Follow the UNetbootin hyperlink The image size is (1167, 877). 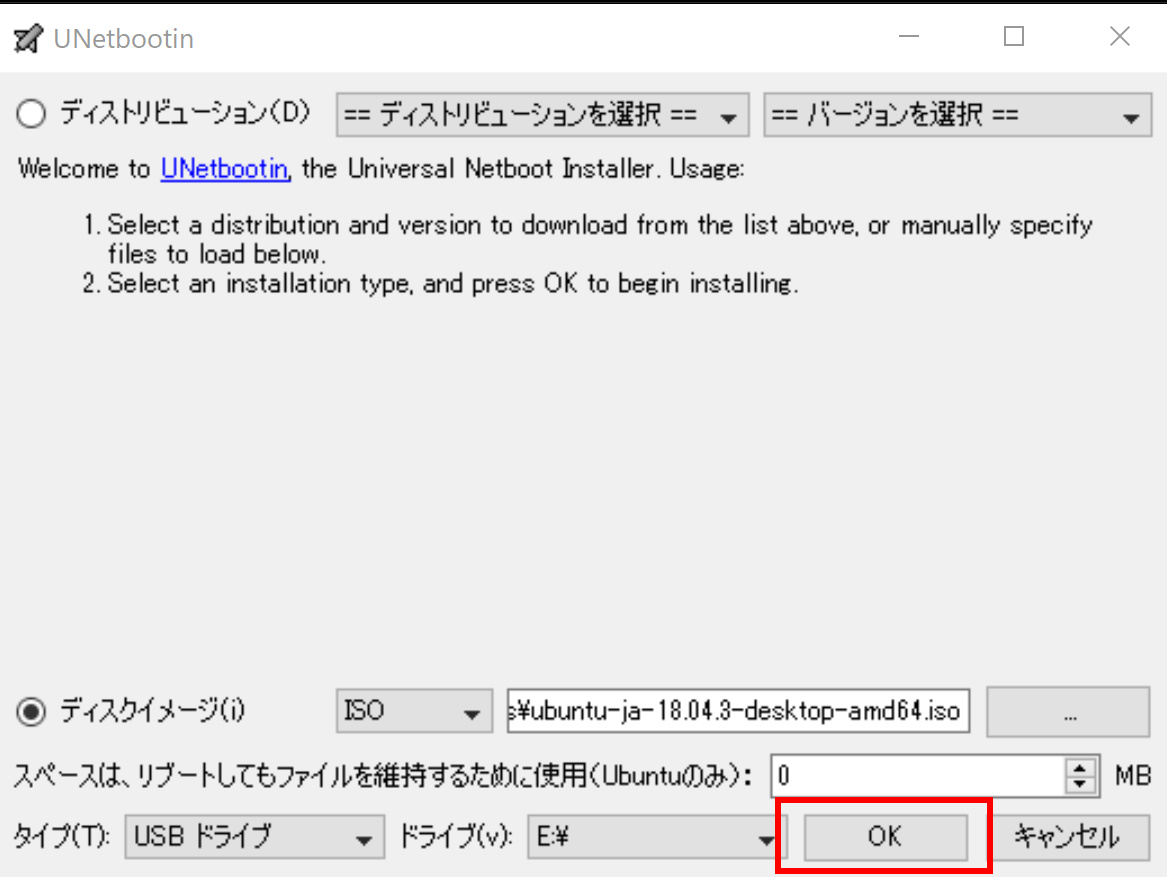point(224,169)
